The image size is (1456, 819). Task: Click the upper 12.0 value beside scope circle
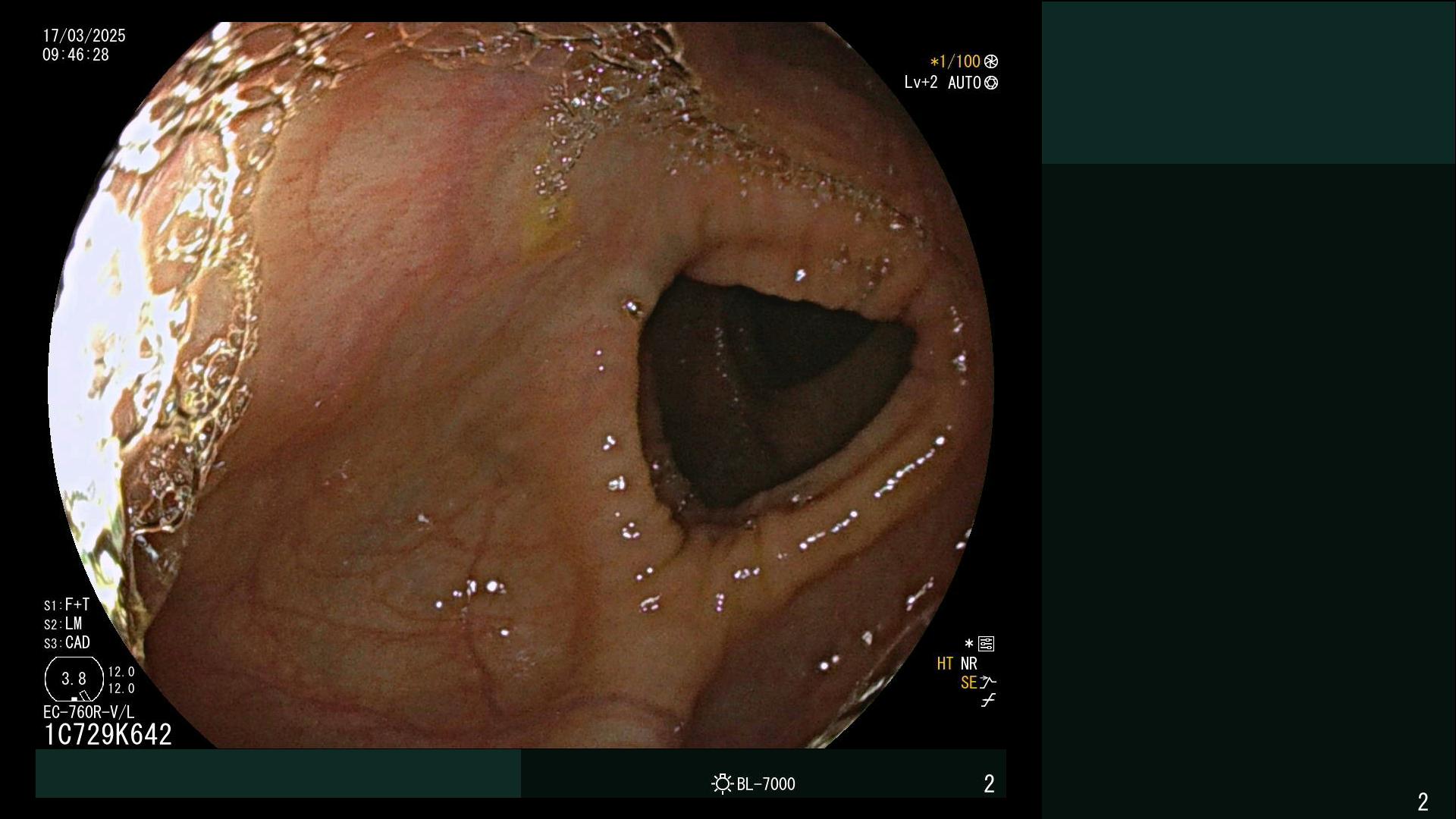121,672
